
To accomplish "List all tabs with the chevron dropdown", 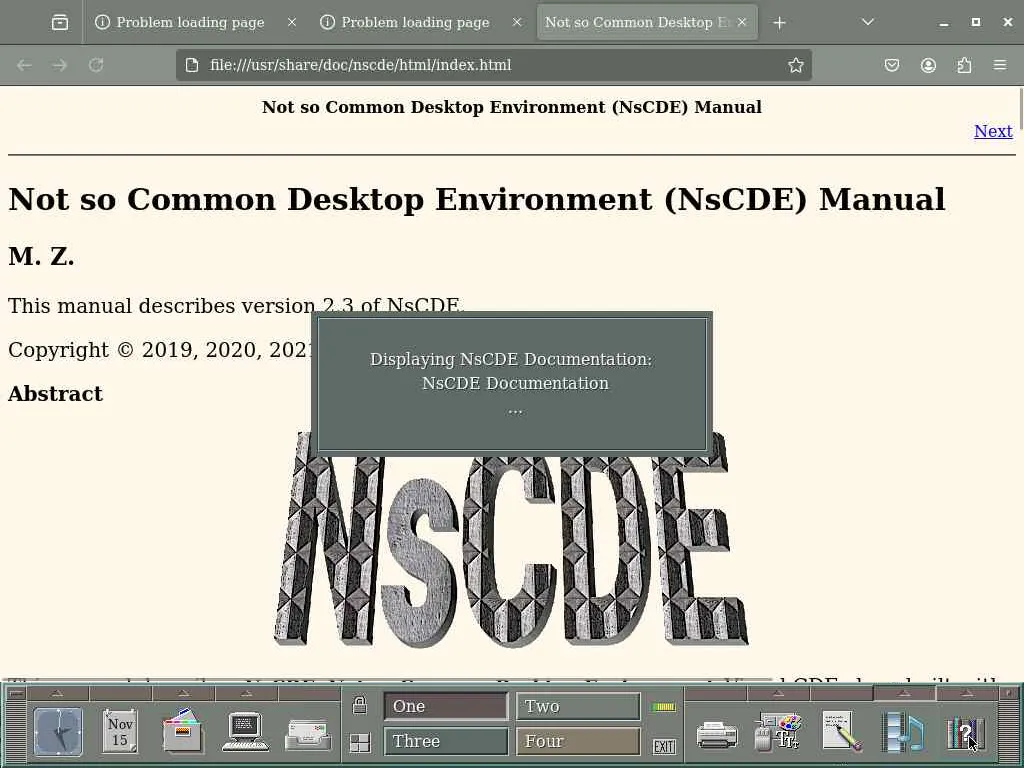I will [867, 22].
